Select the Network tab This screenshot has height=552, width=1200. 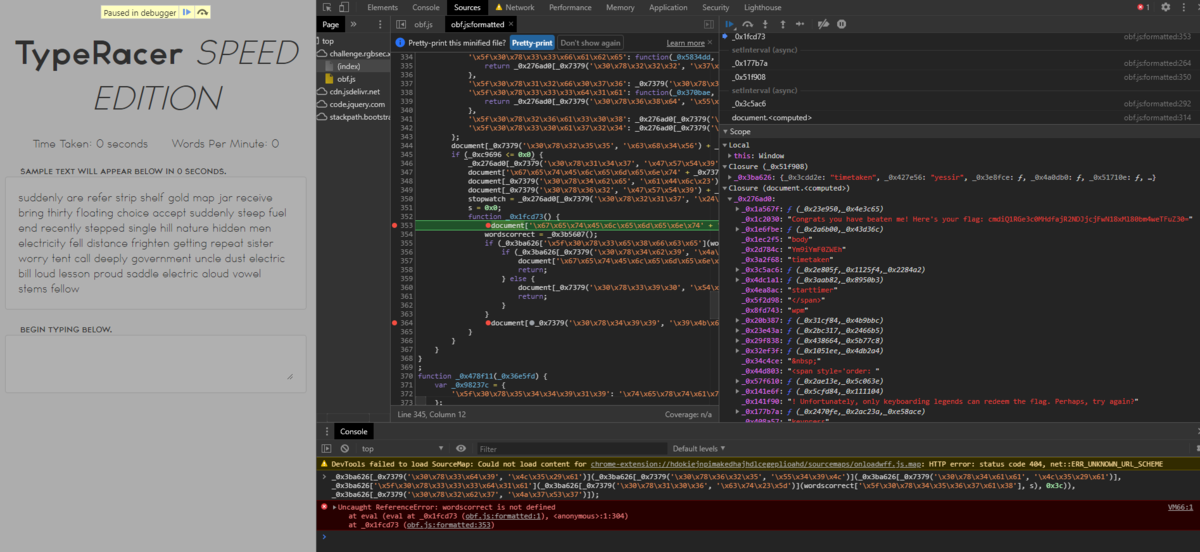(515, 7)
